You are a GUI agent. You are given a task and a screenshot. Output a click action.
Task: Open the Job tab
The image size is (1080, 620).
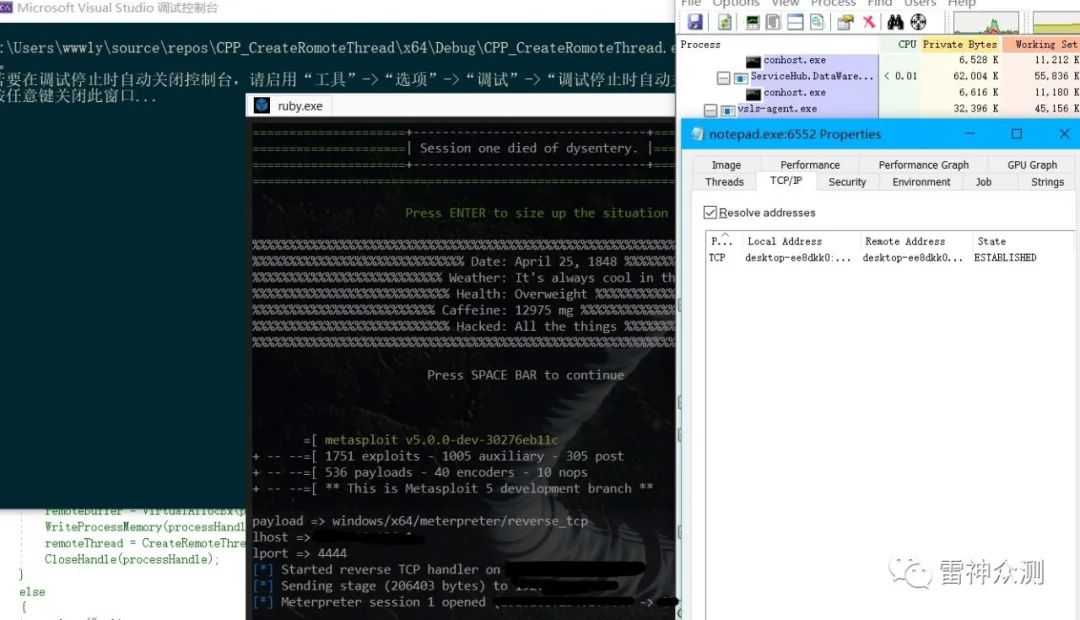[984, 182]
